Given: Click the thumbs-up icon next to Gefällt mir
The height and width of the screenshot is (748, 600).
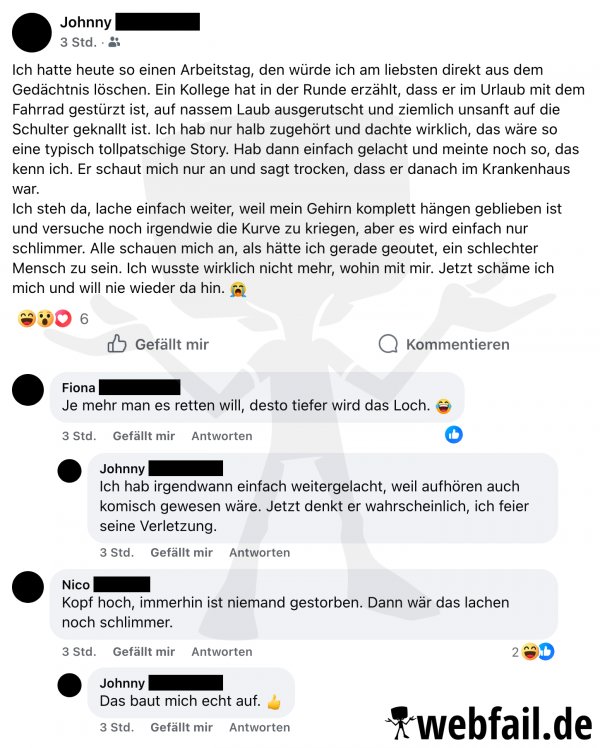Looking at the screenshot, I should (x=117, y=343).
